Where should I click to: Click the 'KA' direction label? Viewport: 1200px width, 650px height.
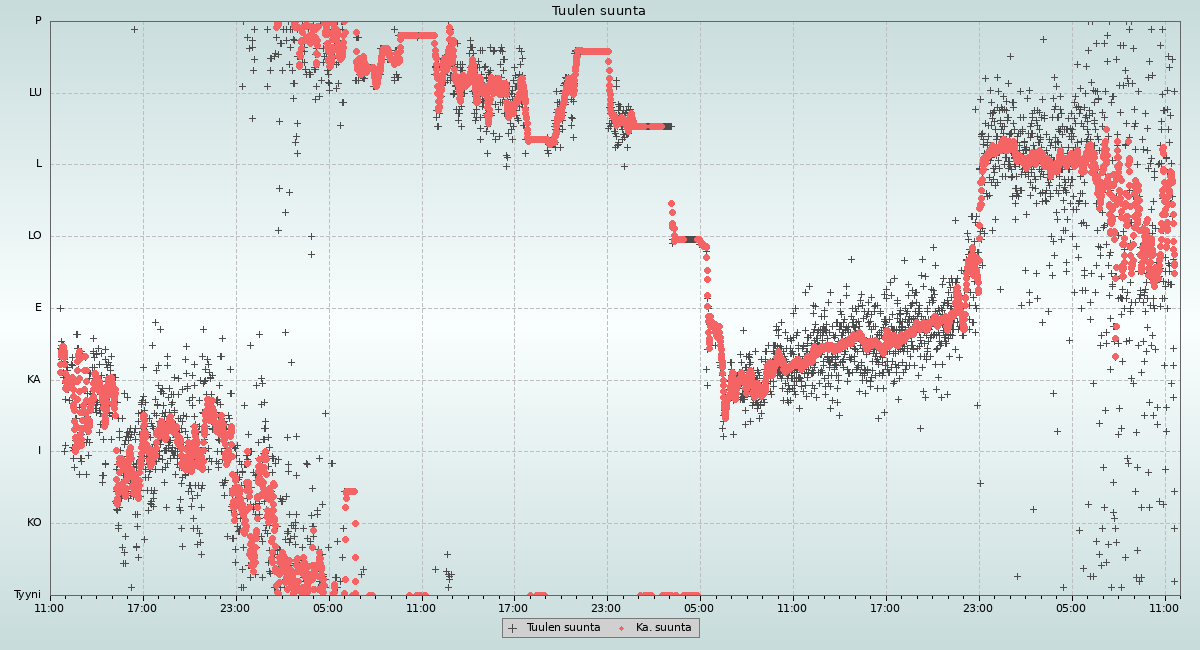(34, 380)
